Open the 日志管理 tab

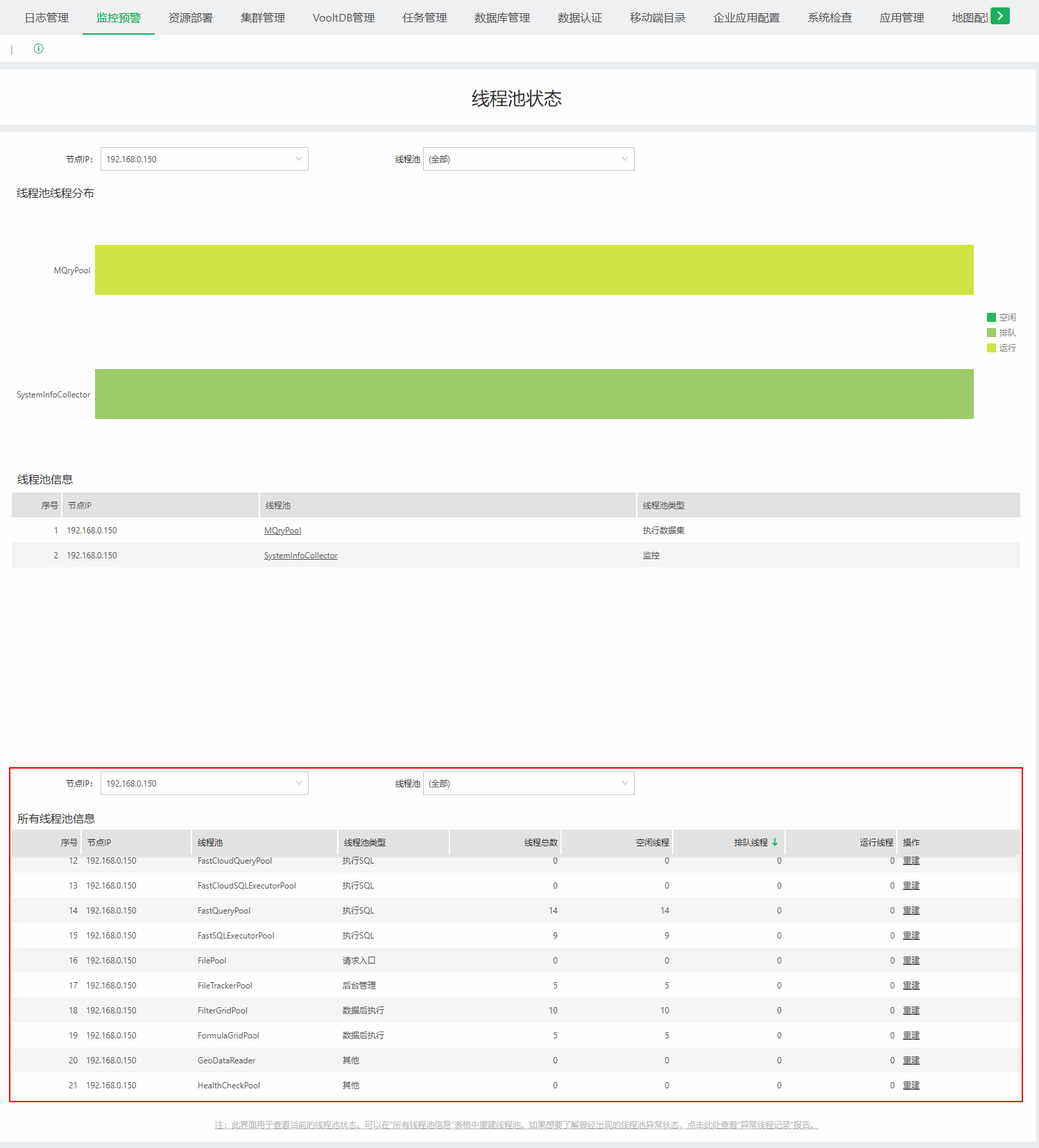(x=46, y=17)
